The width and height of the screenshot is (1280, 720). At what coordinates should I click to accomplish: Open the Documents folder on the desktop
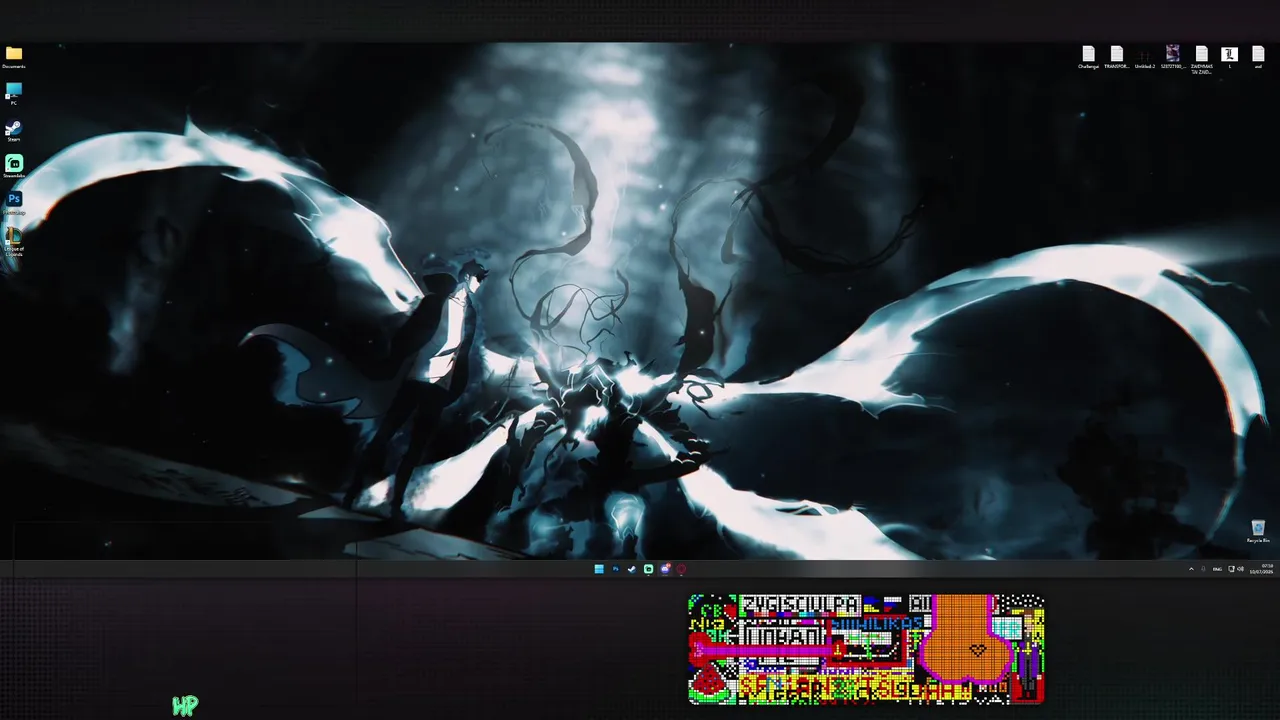pyautogui.click(x=14, y=57)
